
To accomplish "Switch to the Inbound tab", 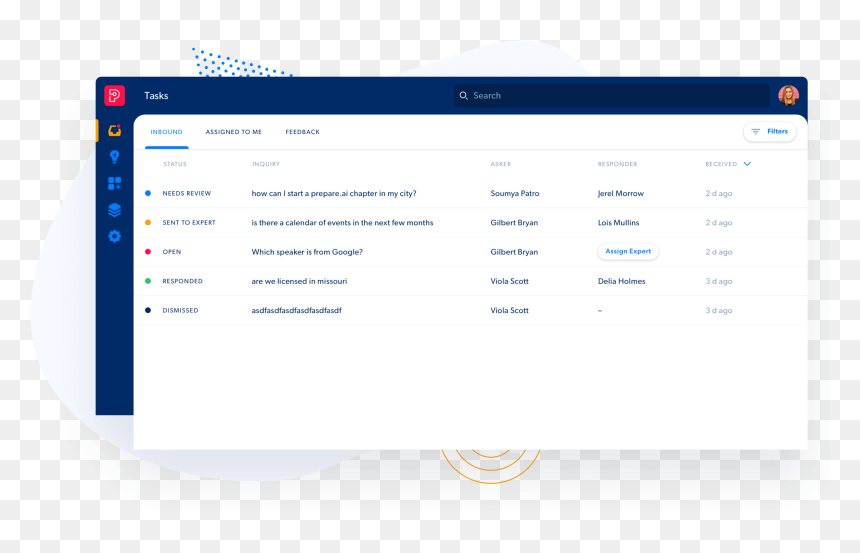I will coord(166,132).
